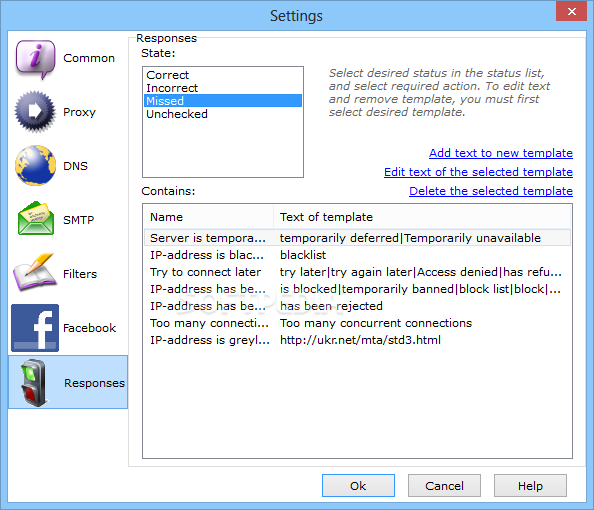Click the ukr.net/mta/std3.html template cell
Screen dimensions: 594x510
(x=360, y=340)
